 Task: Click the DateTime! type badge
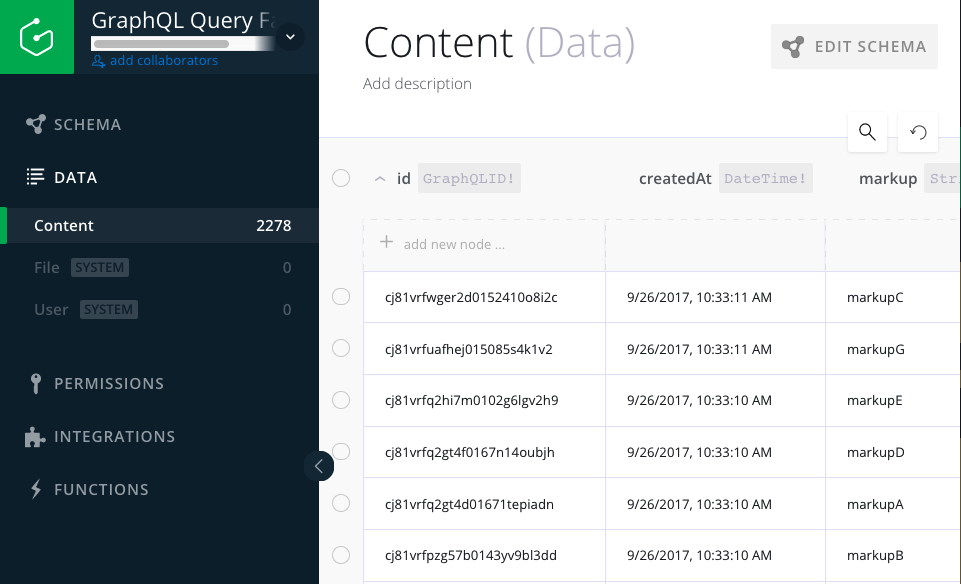click(x=765, y=178)
